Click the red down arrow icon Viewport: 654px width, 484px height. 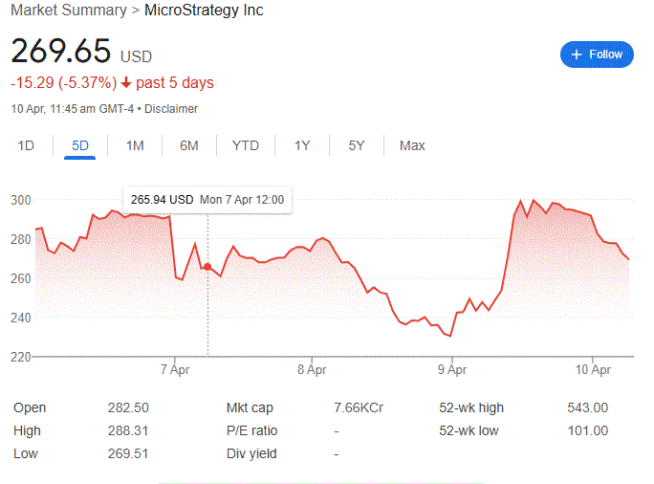(126, 83)
